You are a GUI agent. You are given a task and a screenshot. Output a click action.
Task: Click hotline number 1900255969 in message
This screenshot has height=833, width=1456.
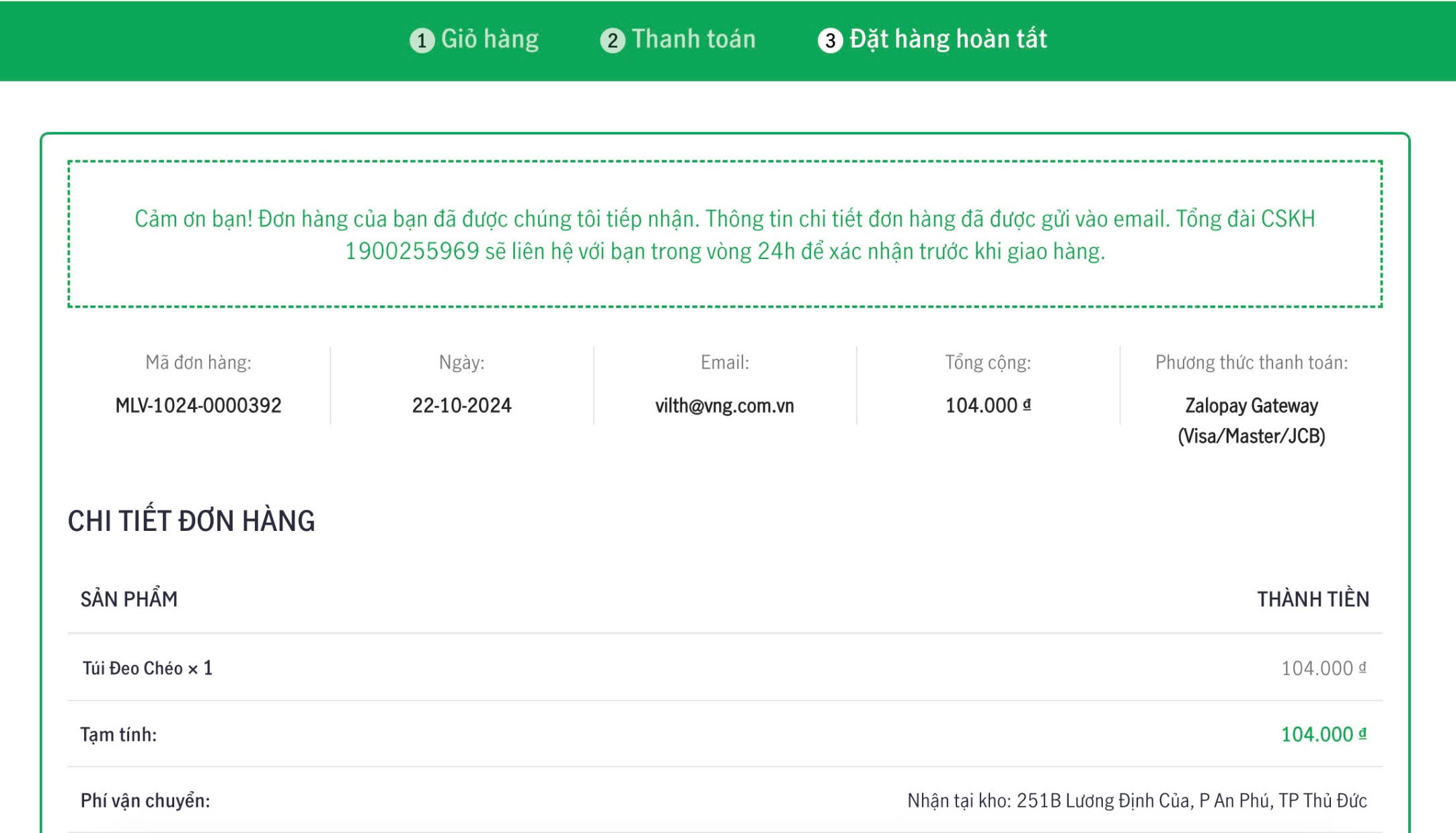tap(412, 251)
